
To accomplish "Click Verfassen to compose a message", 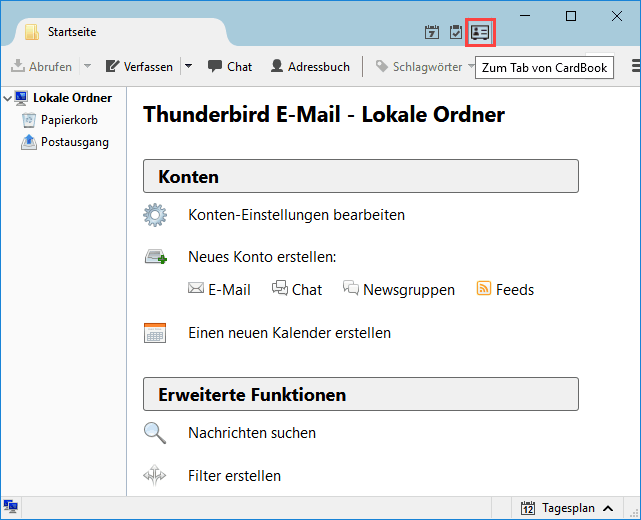I will [139, 66].
